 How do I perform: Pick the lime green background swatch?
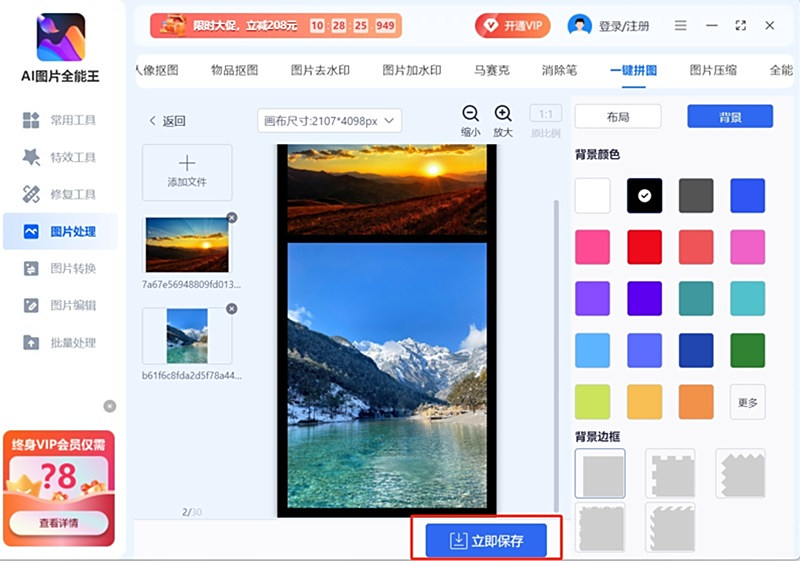pyautogui.click(x=592, y=402)
